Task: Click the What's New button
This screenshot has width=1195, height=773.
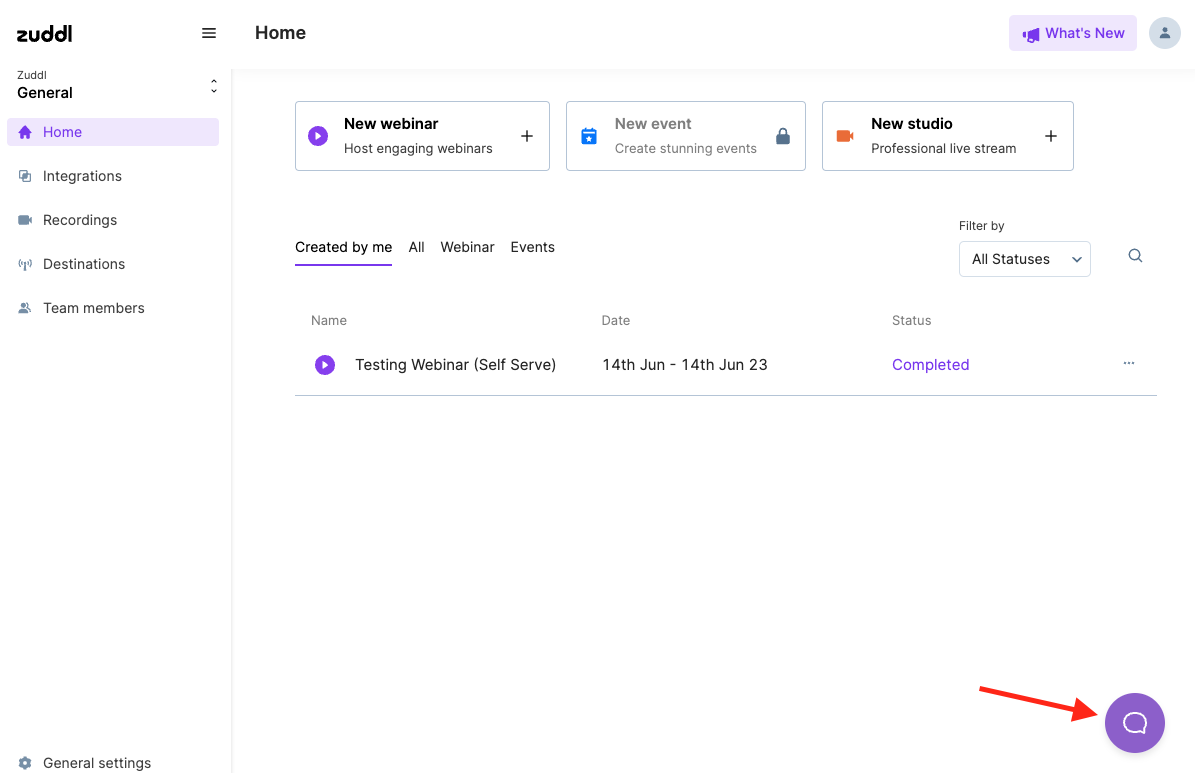Action: coord(1073,33)
